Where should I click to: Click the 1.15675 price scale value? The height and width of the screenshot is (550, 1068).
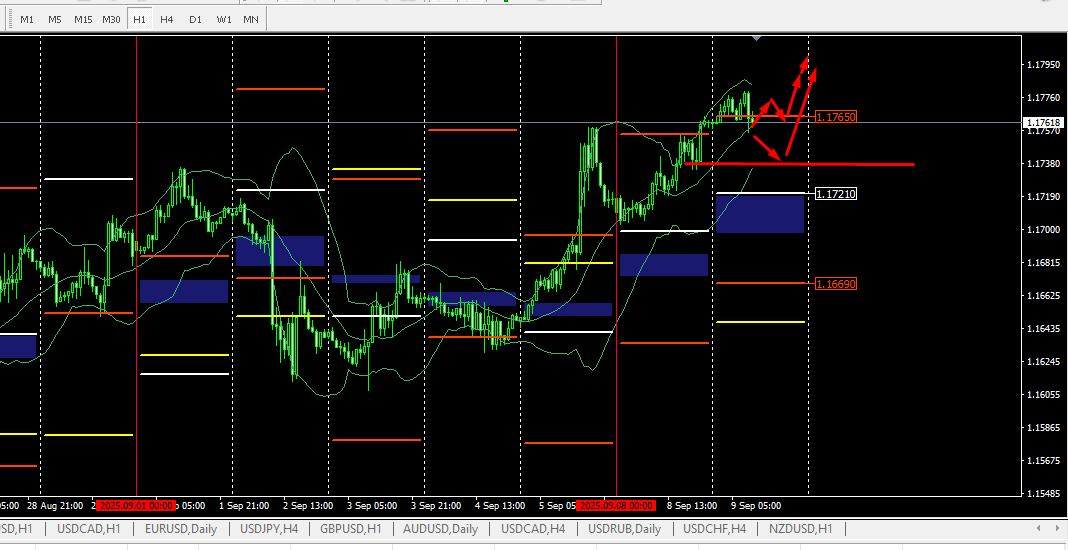(1043, 461)
